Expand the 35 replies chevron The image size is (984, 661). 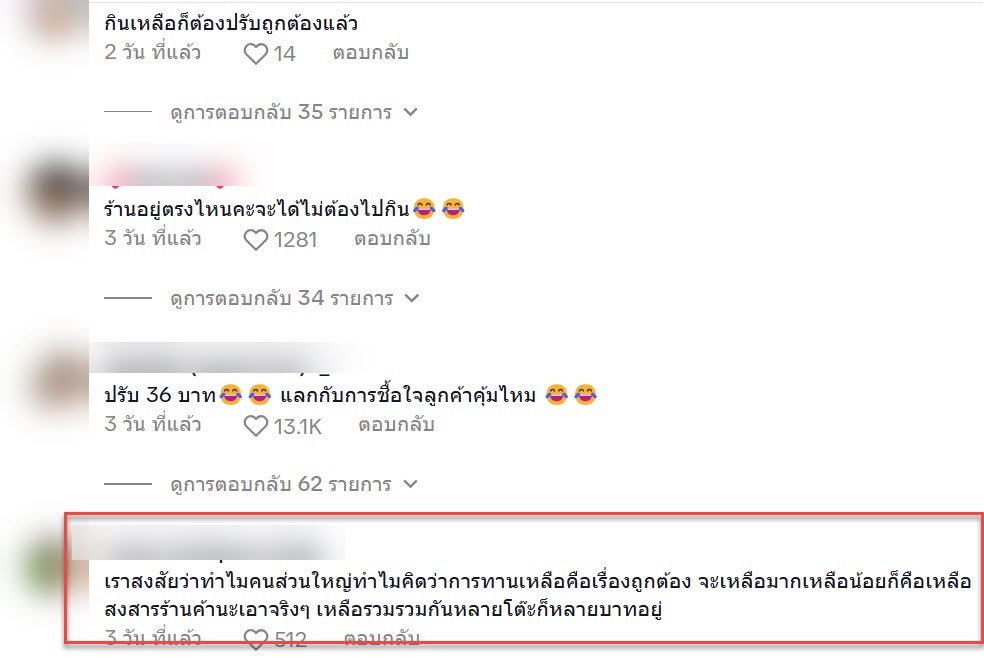[410, 112]
